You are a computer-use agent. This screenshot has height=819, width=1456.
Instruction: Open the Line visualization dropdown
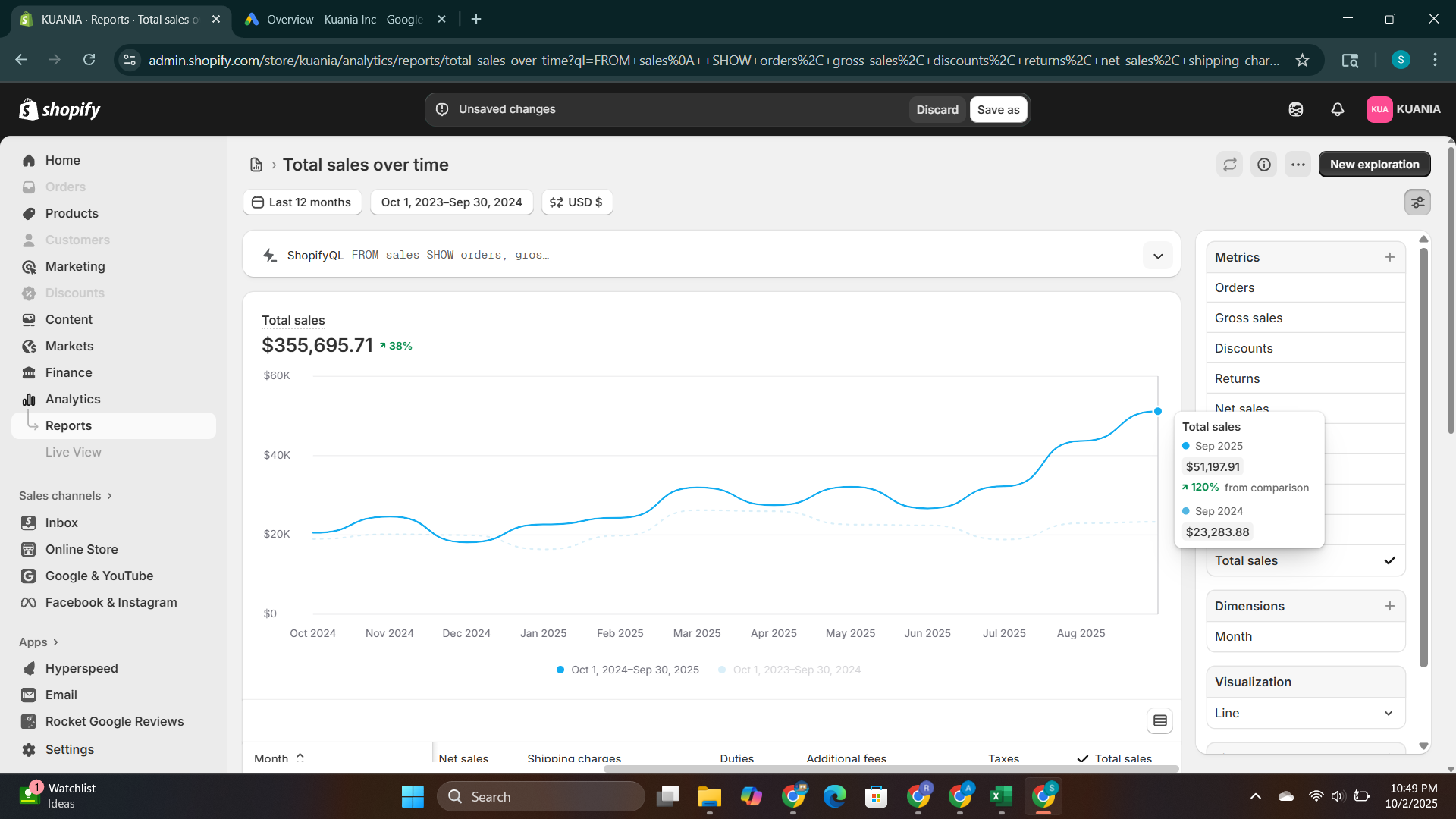(x=1305, y=713)
